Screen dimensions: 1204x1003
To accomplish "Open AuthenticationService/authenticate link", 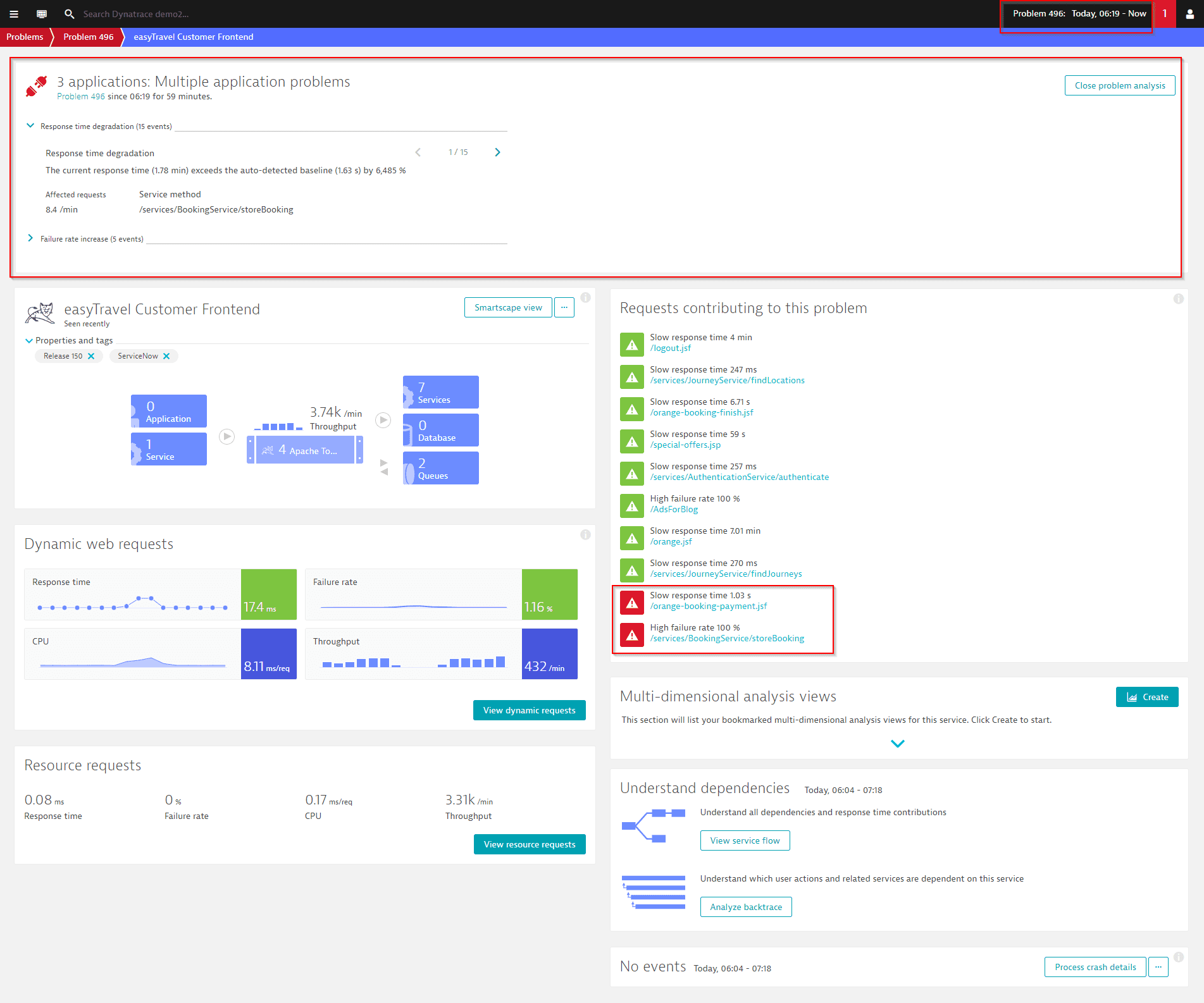I will [x=740, y=477].
